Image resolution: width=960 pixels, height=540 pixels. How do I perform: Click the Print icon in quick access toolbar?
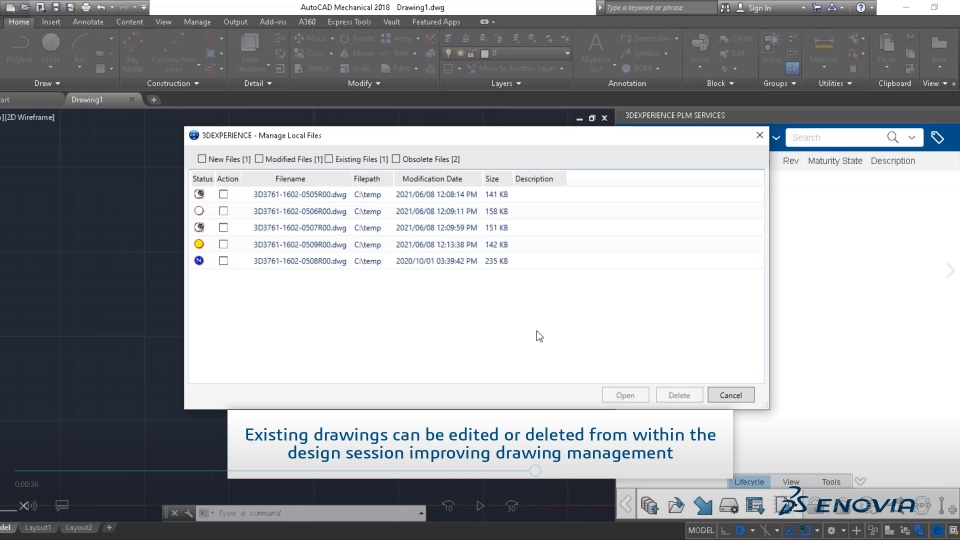pyautogui.click(x=86, y=7)
